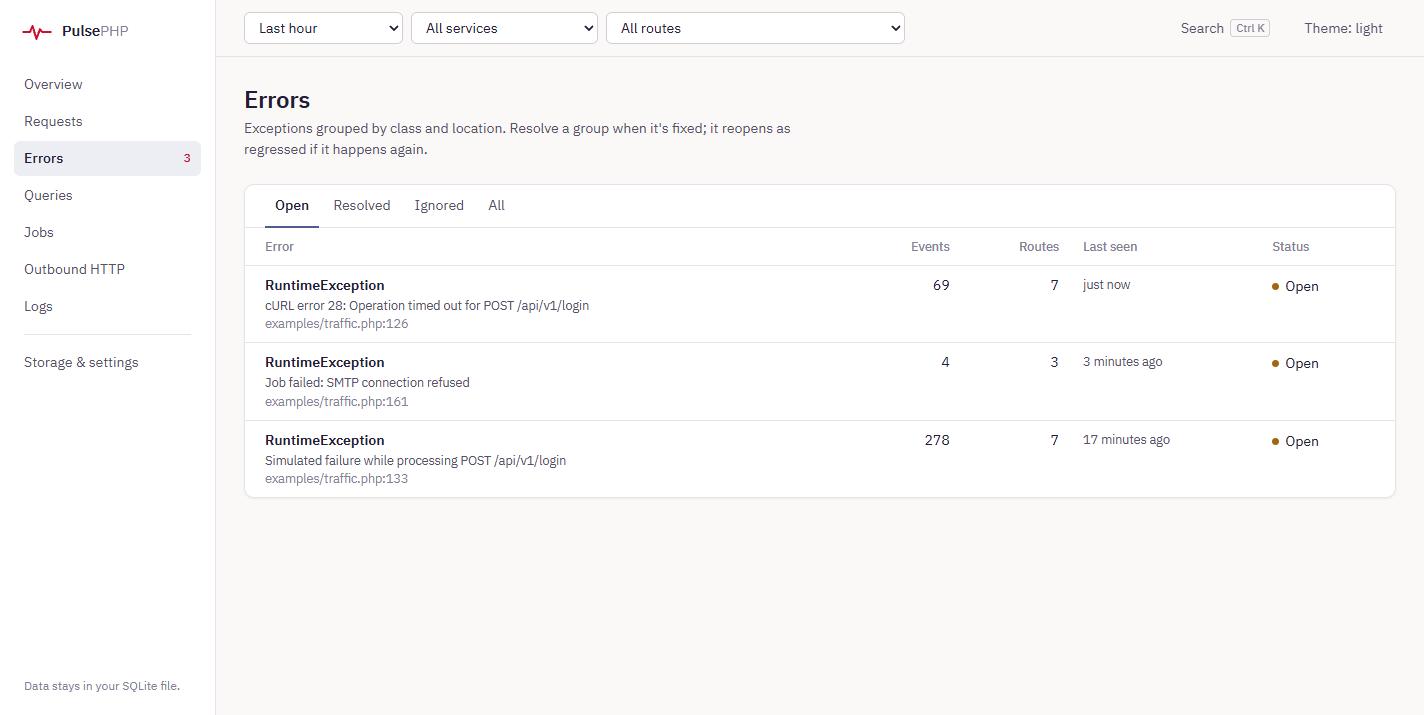
Task: Click the Last seen column header
Action: coord(1110,246)
